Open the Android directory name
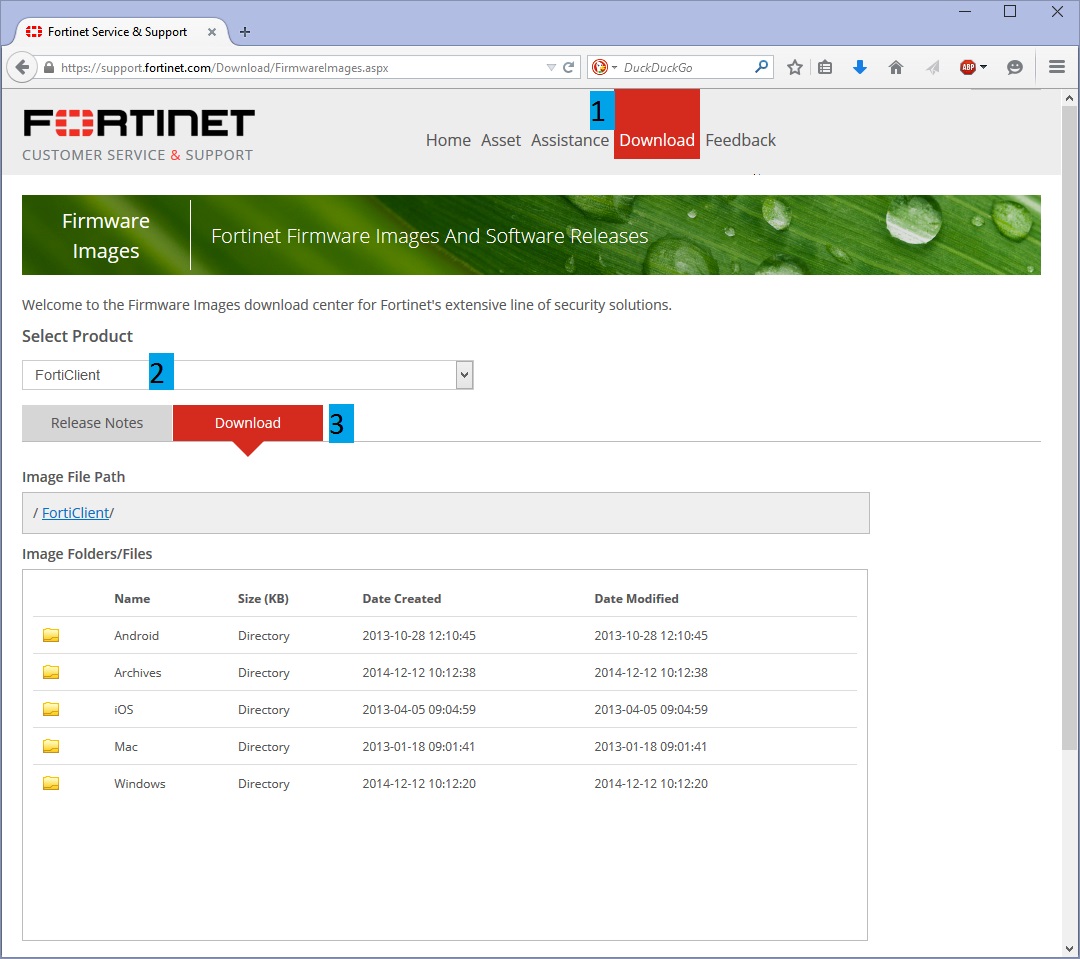 [136, 635]
